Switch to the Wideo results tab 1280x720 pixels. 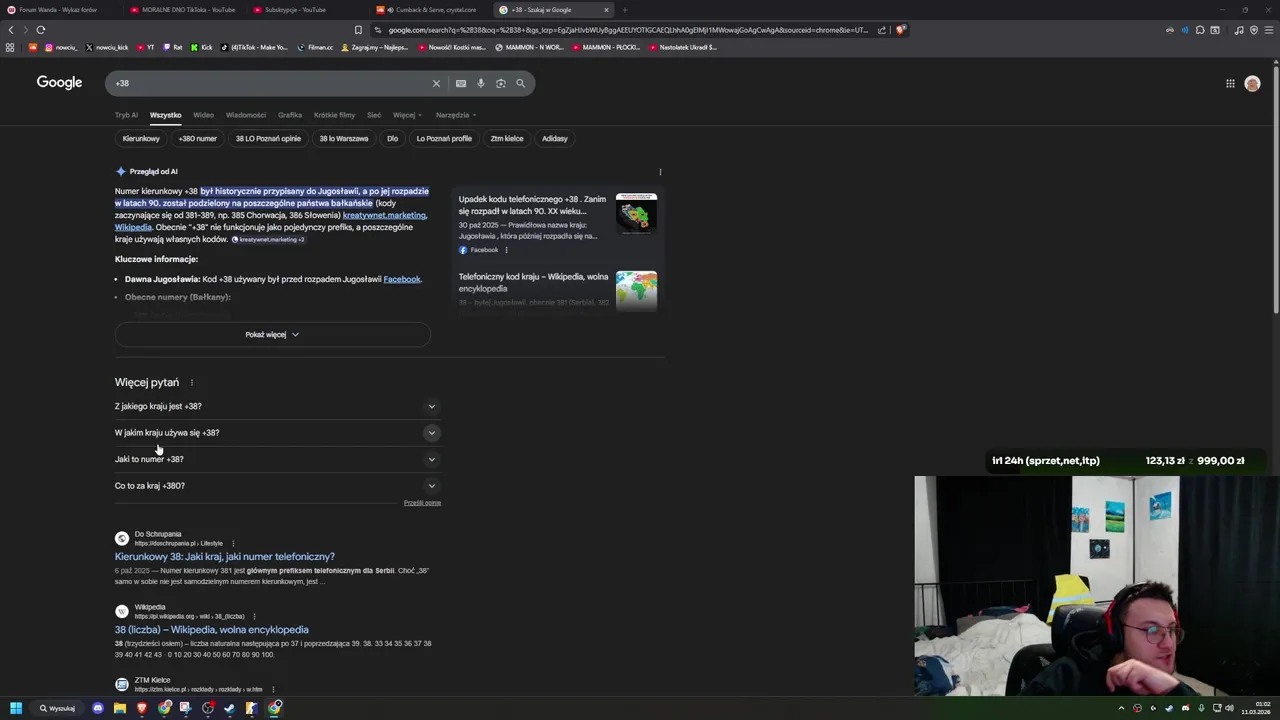pos(203,115)
